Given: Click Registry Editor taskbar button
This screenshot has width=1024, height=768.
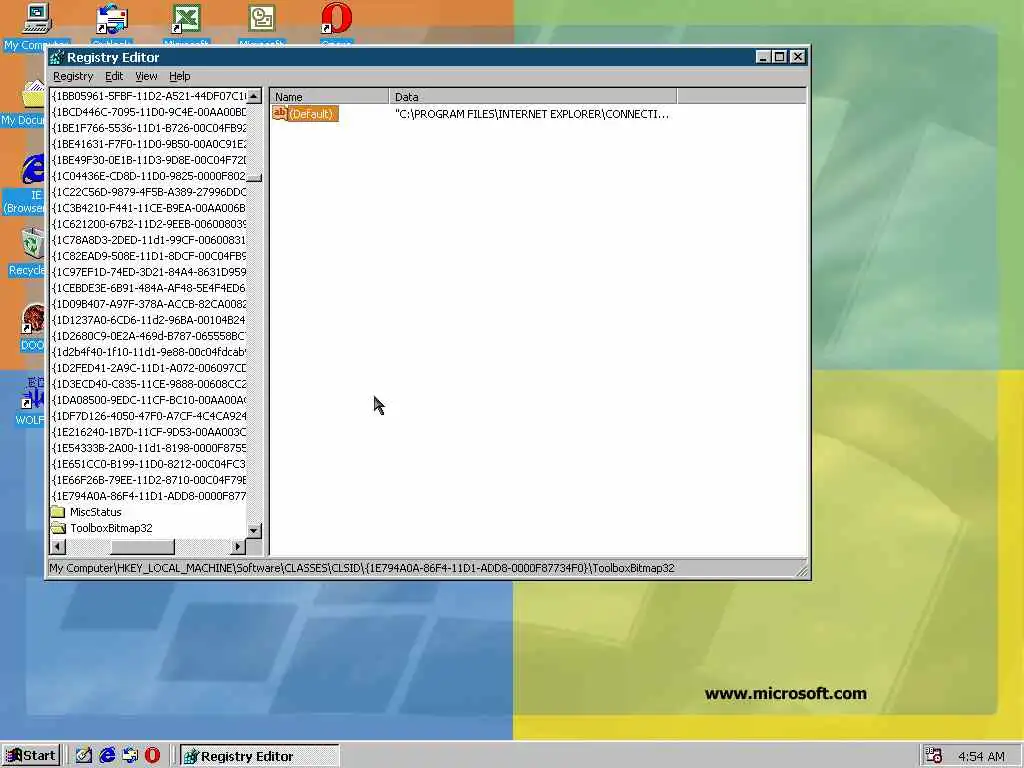Looking at the screenshot, I should tap(259, 756).
